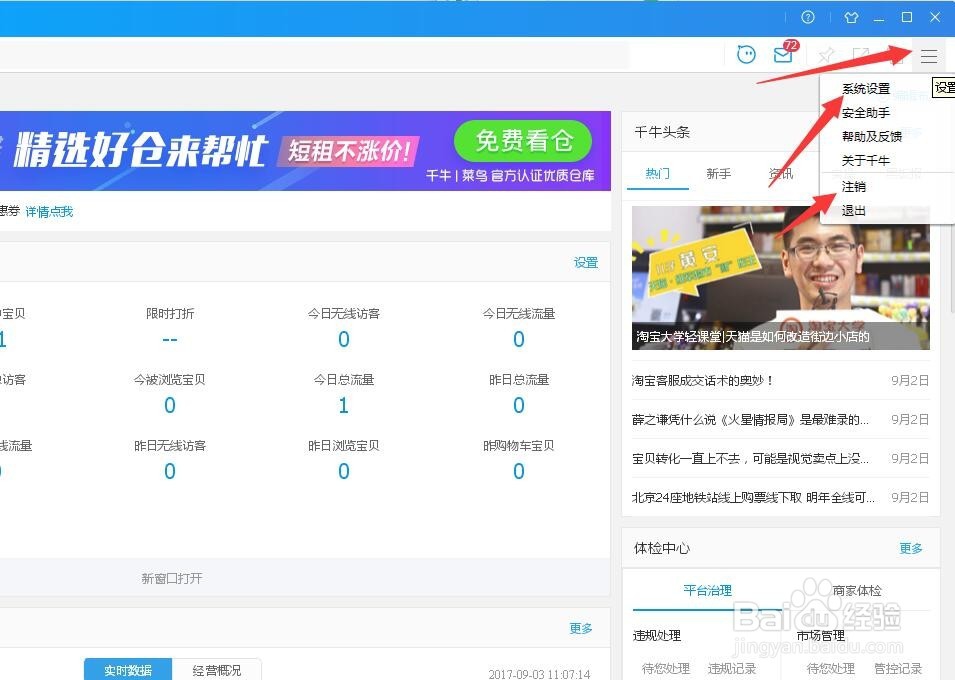Choose 帮助及反馈 menu entry

click(x=872, y=136)
